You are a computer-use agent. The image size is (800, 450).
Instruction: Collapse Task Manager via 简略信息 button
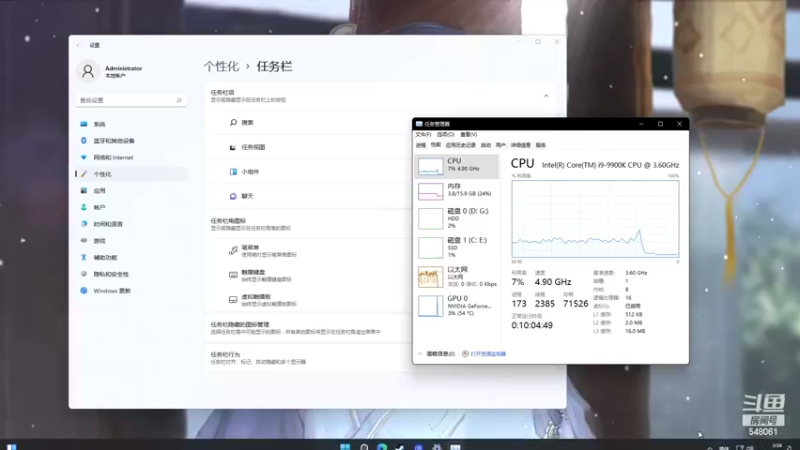[437, 354]
